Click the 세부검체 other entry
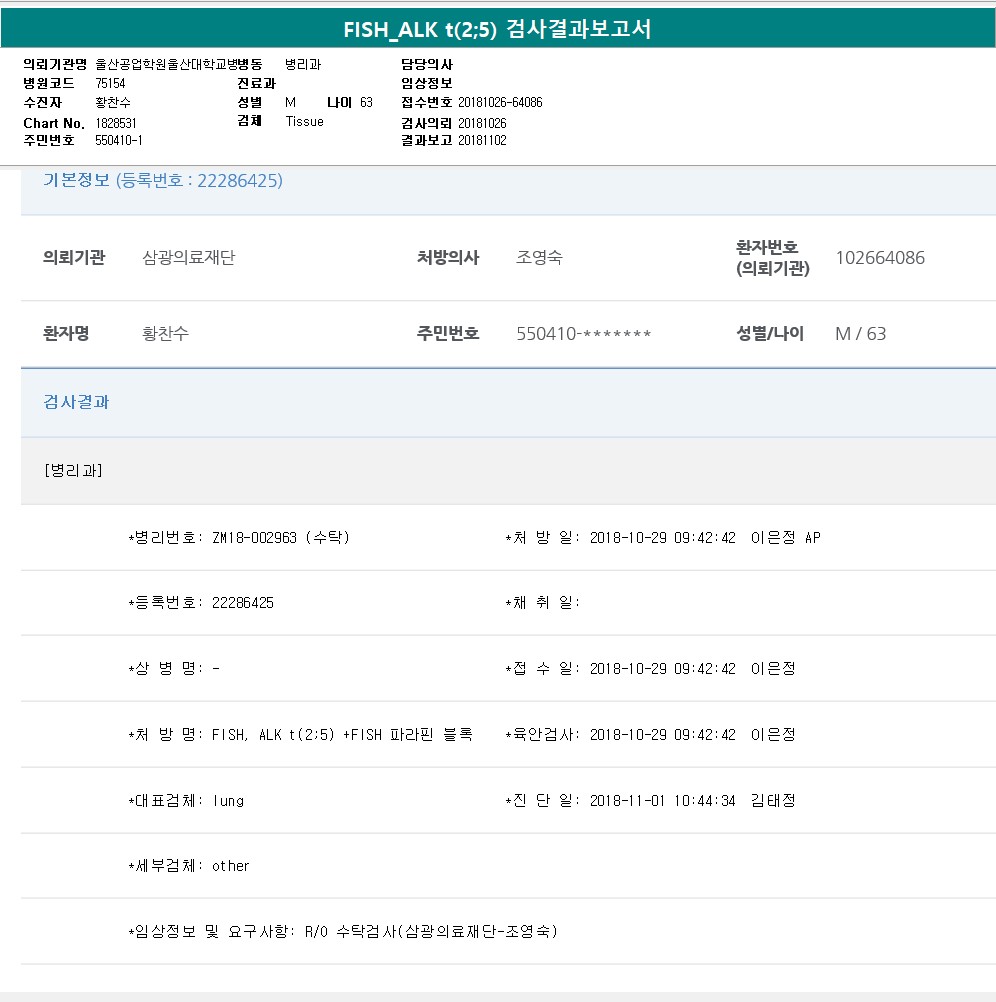996x1002 pixels. coord(189,866)
